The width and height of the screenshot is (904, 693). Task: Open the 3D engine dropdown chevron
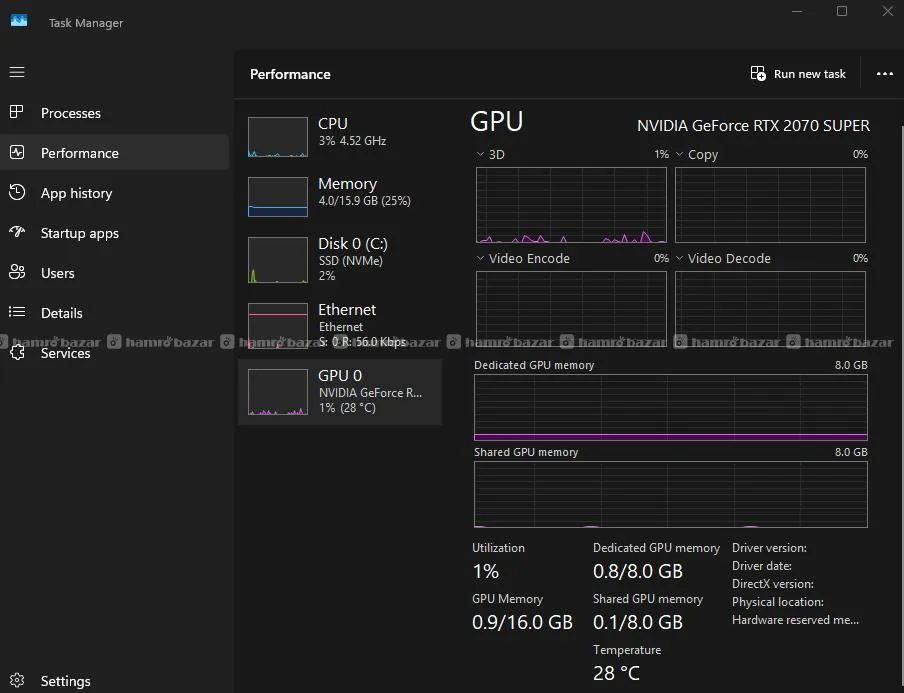coord(480,154)
